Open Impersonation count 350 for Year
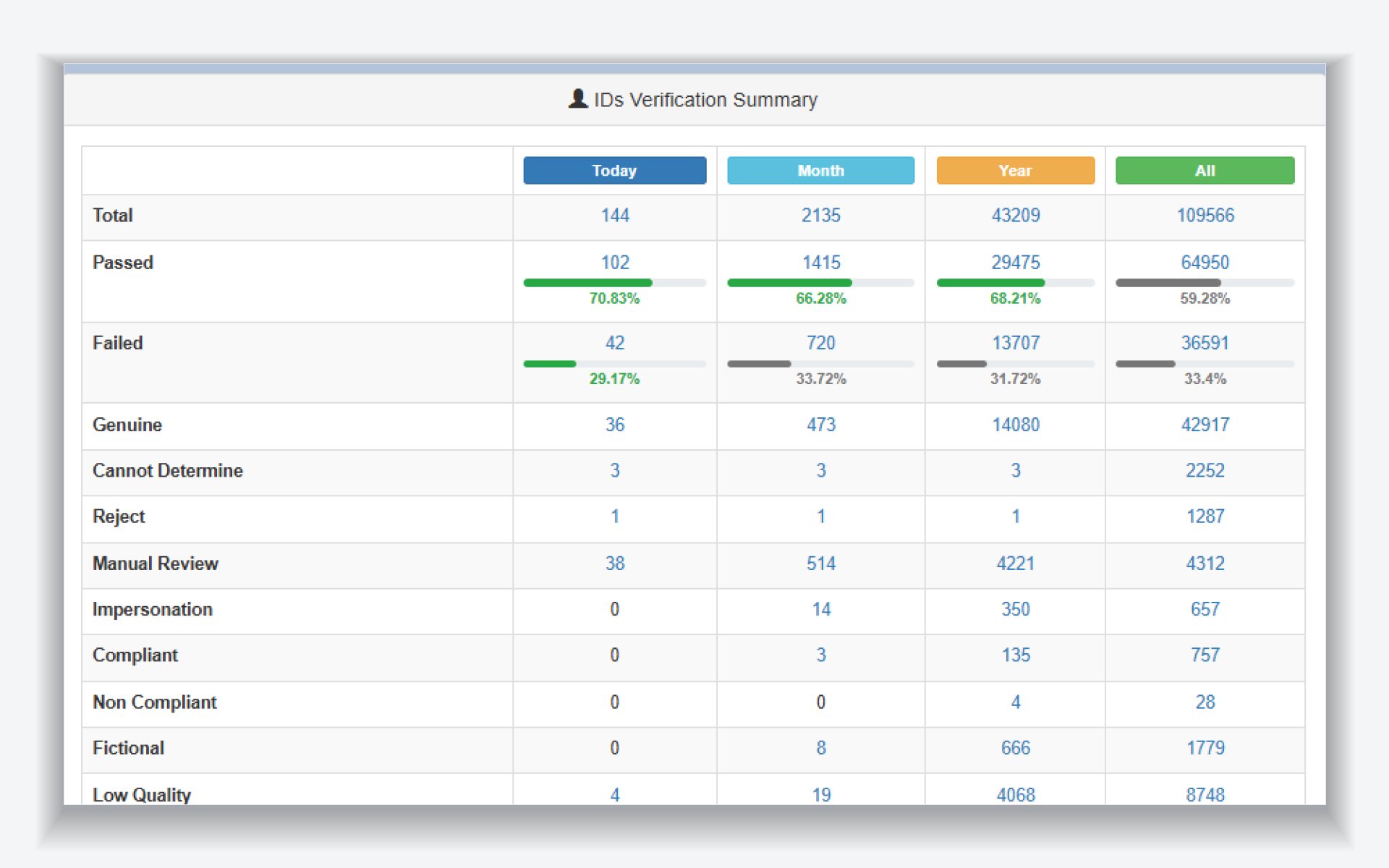Viewport: 1389px width, 868px height. [1015, 610]
